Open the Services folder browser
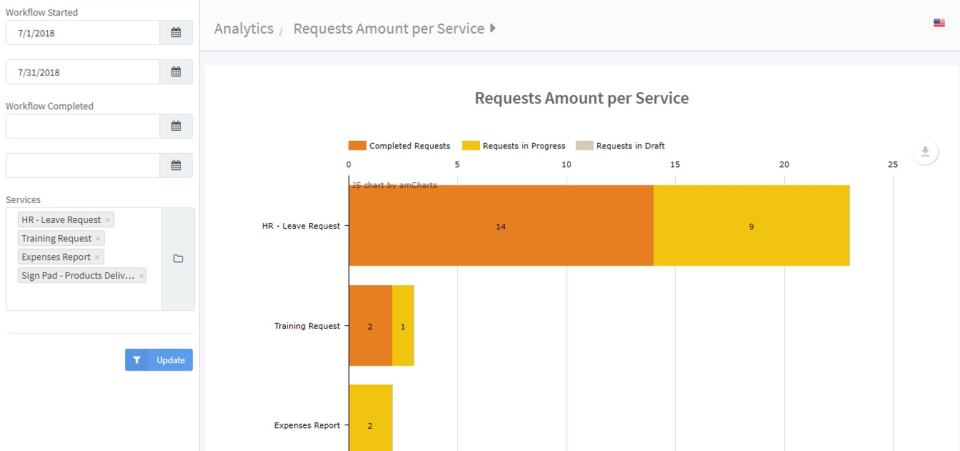The width and height of the screenshot is (960, 451). (x=178, y=259)
